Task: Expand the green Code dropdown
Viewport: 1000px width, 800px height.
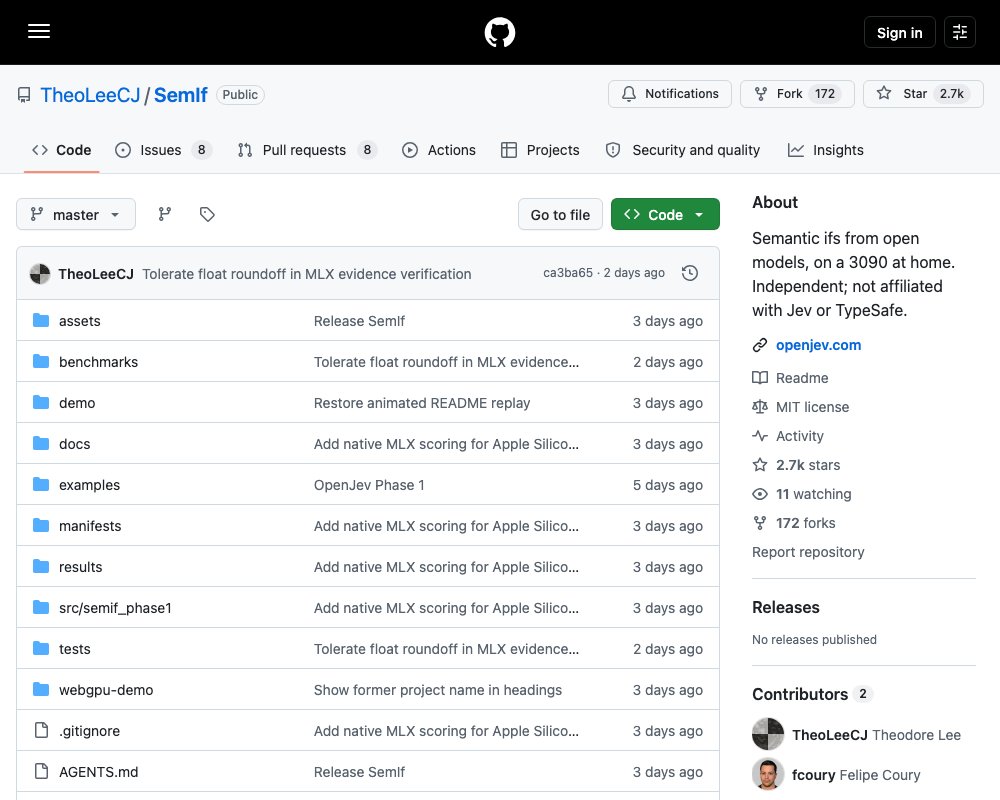Action: [x=665, y=214]
